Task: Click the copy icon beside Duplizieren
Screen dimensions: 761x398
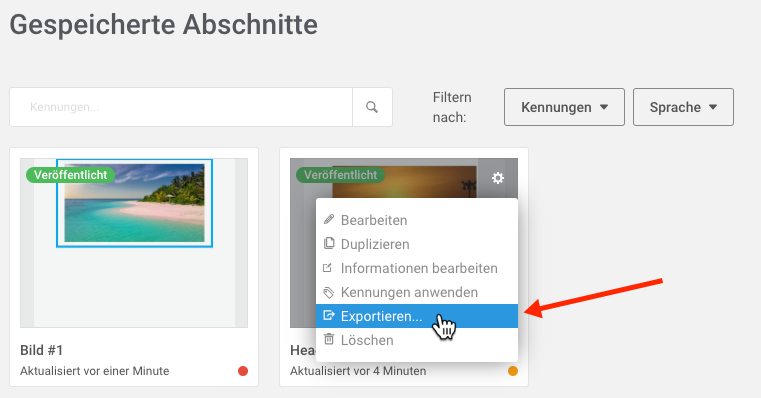Action: coord(329,244)
